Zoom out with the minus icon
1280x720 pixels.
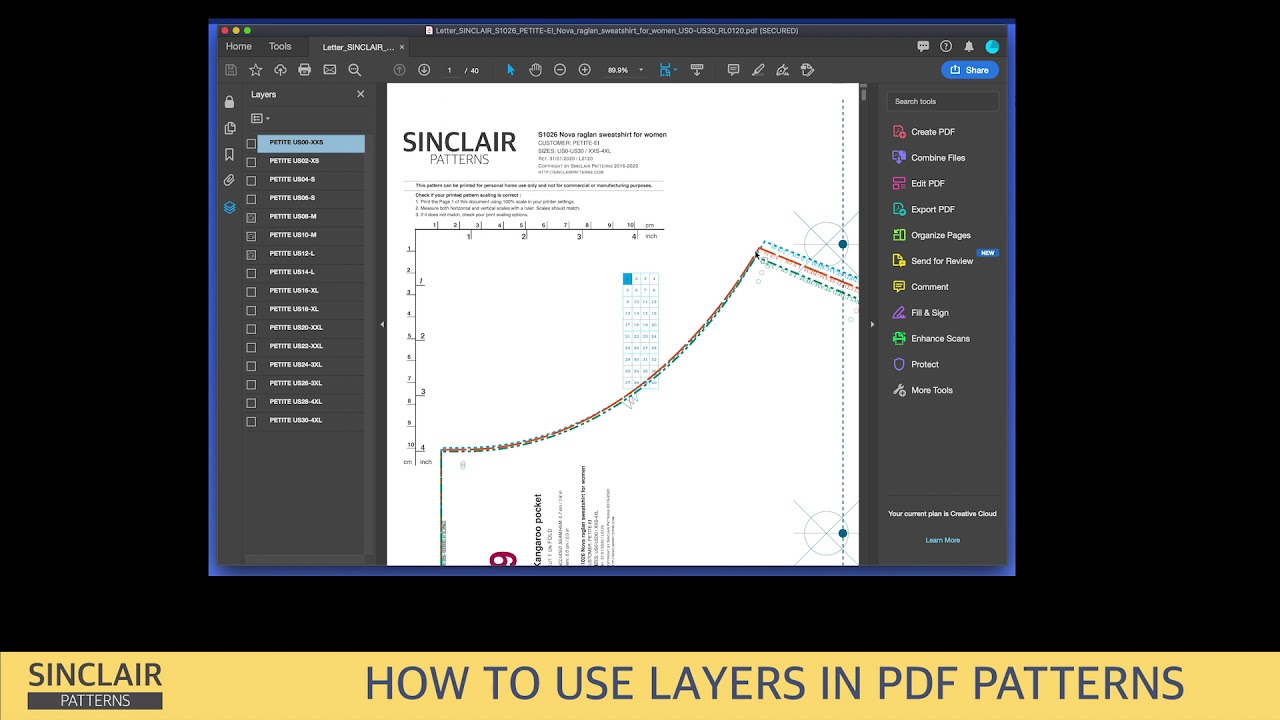(x=560, y=70)
